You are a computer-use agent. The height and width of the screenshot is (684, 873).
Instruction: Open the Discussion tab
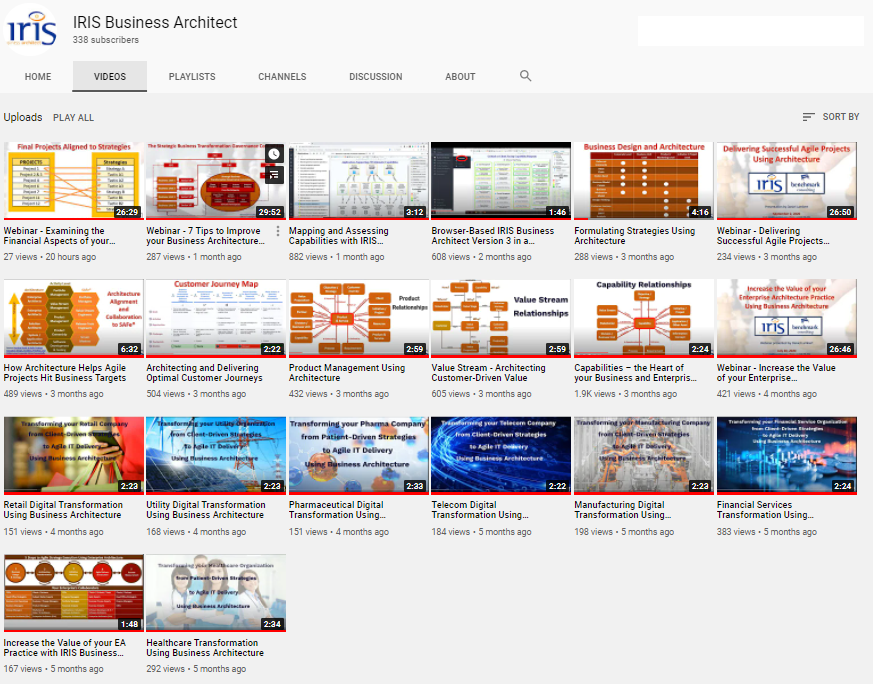[376, 77]
